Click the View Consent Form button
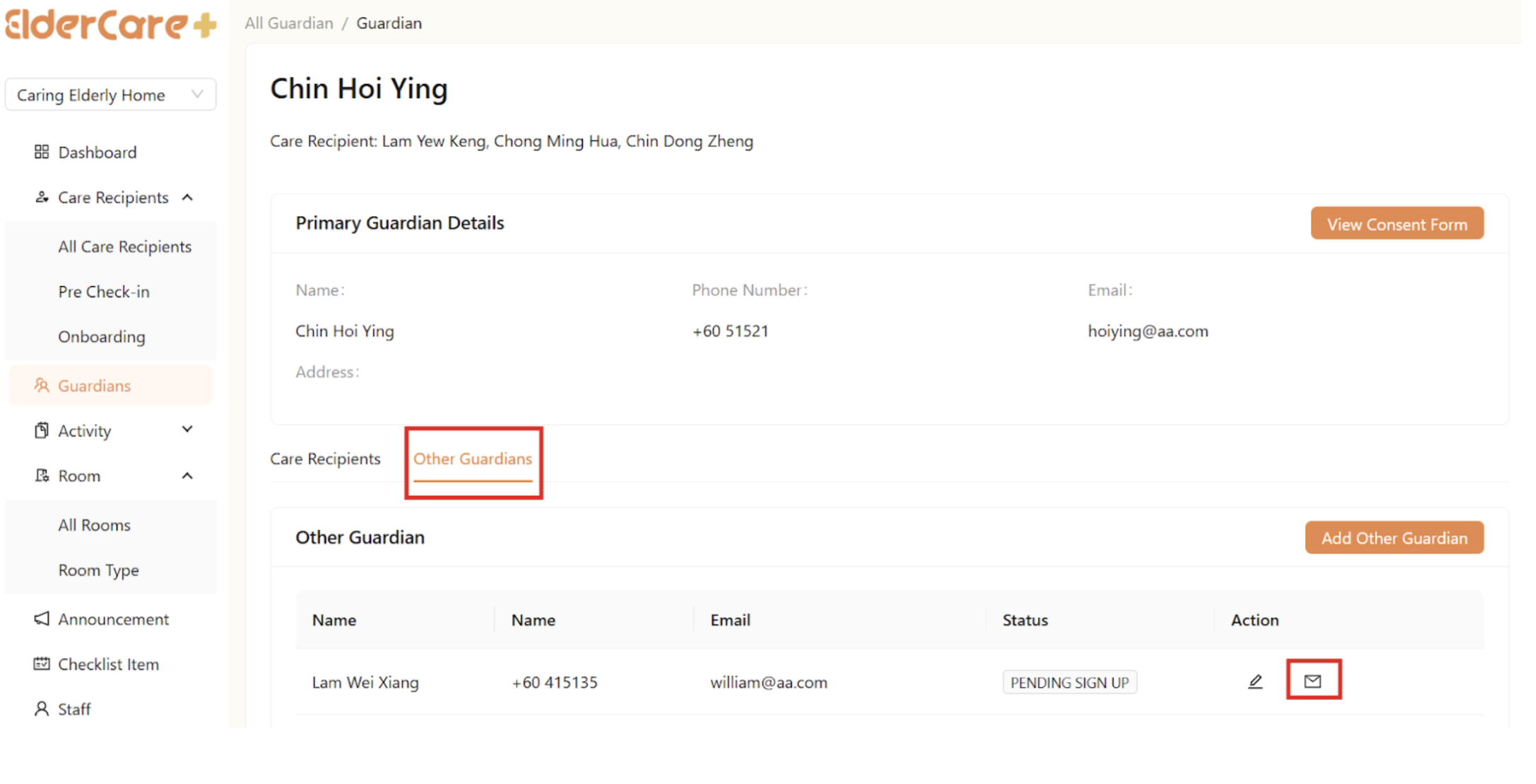Image resolution: width=1536 pixels, height=784 pixels. coord(1396,224)
